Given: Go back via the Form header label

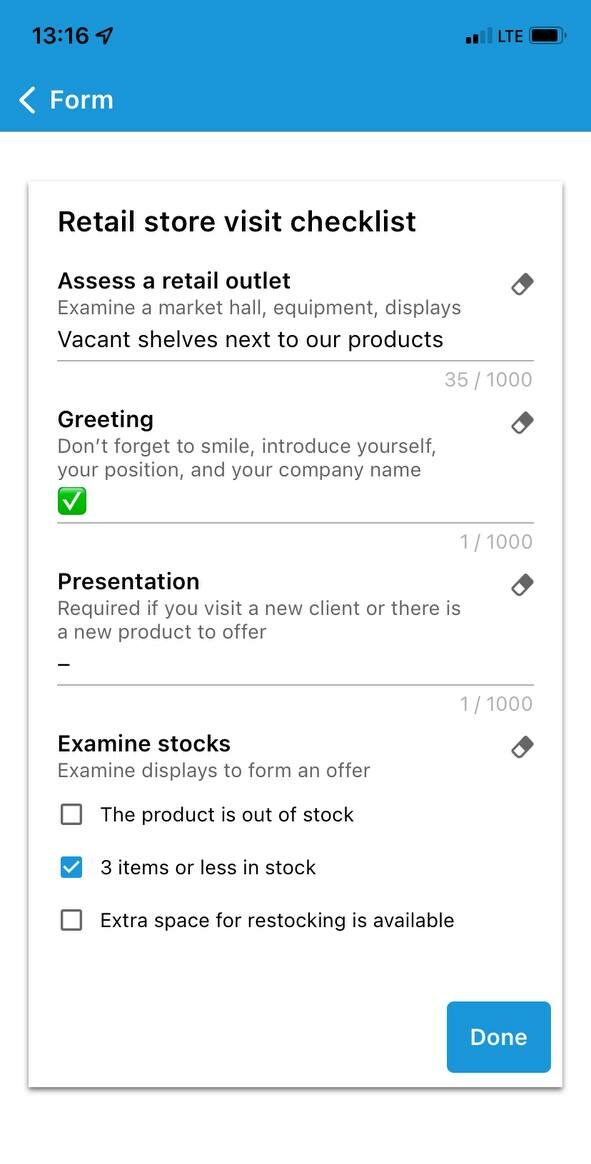Looking at the screenshot, I should click(82, 99).
